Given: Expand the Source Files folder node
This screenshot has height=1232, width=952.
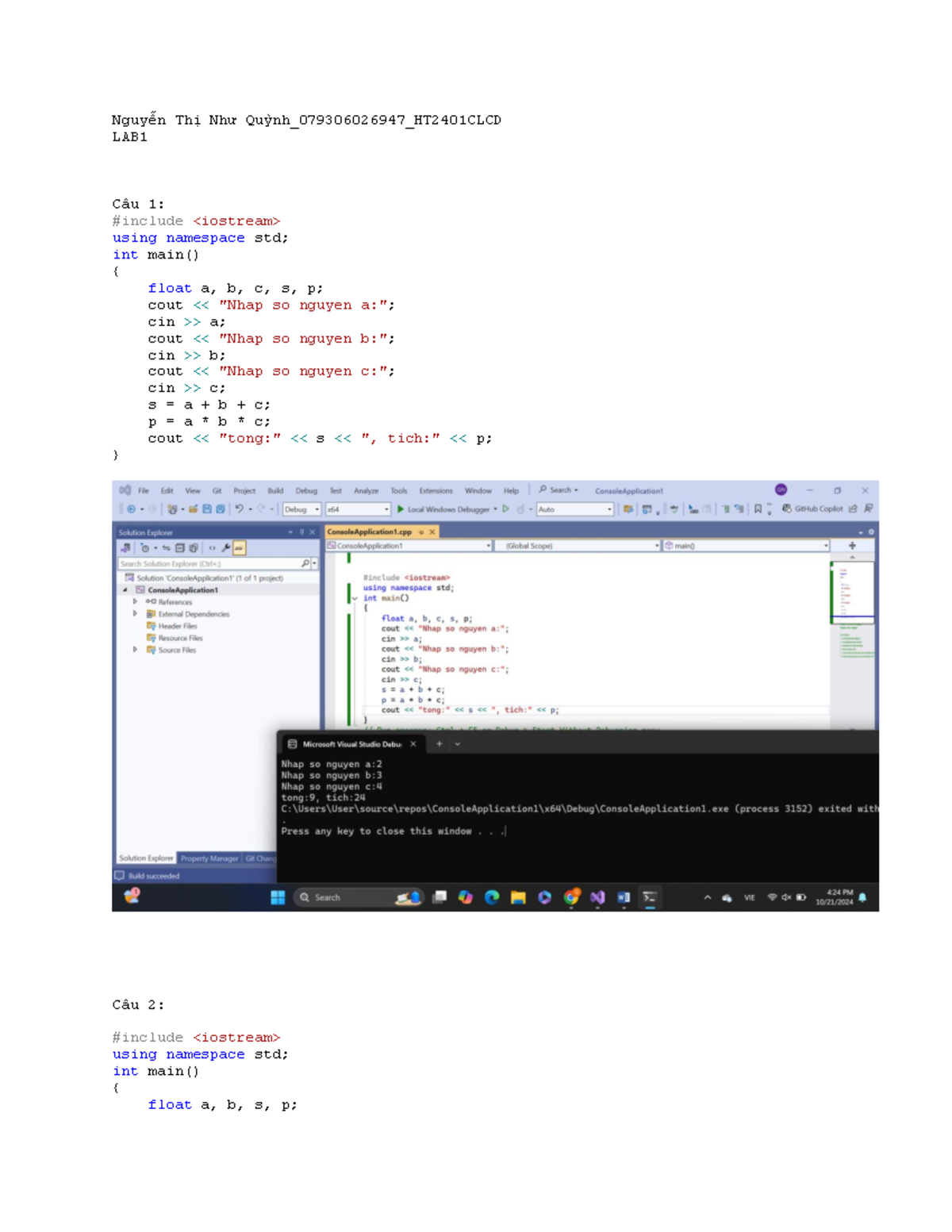Looking at the screenshot, I should (x=135, y=650).
